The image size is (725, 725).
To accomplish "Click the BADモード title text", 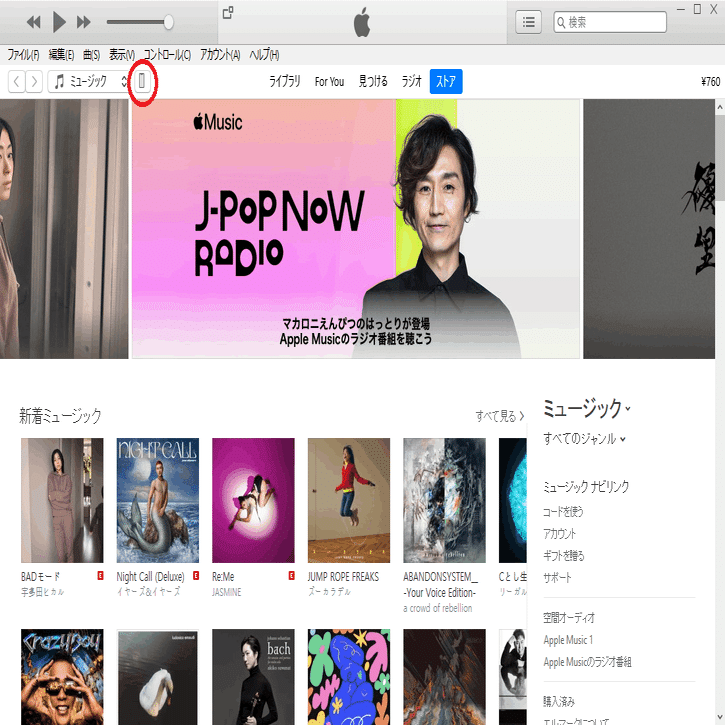I will [41, 577].
